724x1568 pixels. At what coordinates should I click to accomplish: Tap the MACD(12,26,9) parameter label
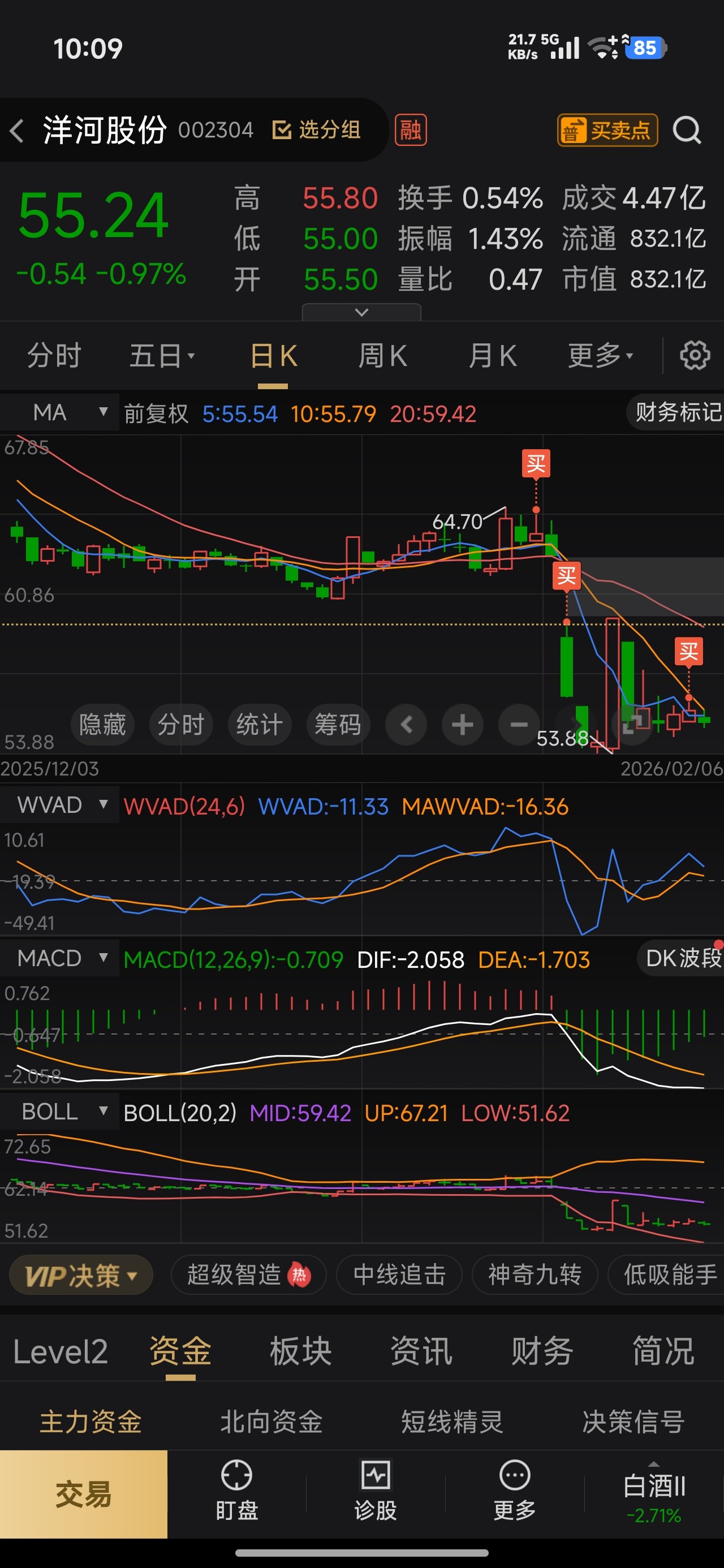click(233, 960)
